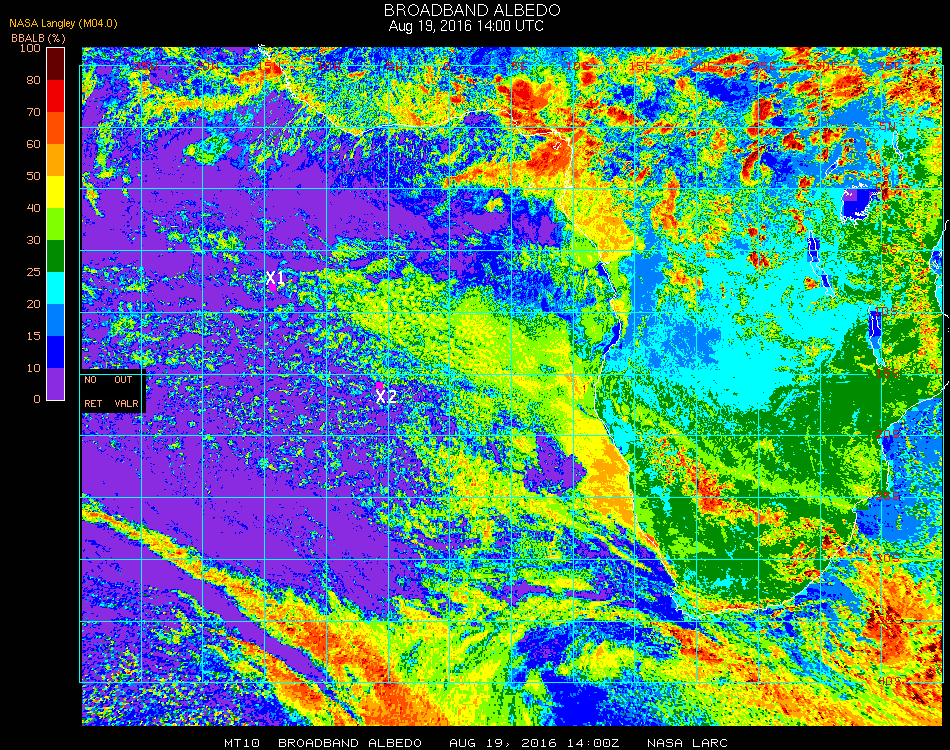Click the 15 tick label on color bar
Viewport: 950px width, 750px height.
coord(33,336)
